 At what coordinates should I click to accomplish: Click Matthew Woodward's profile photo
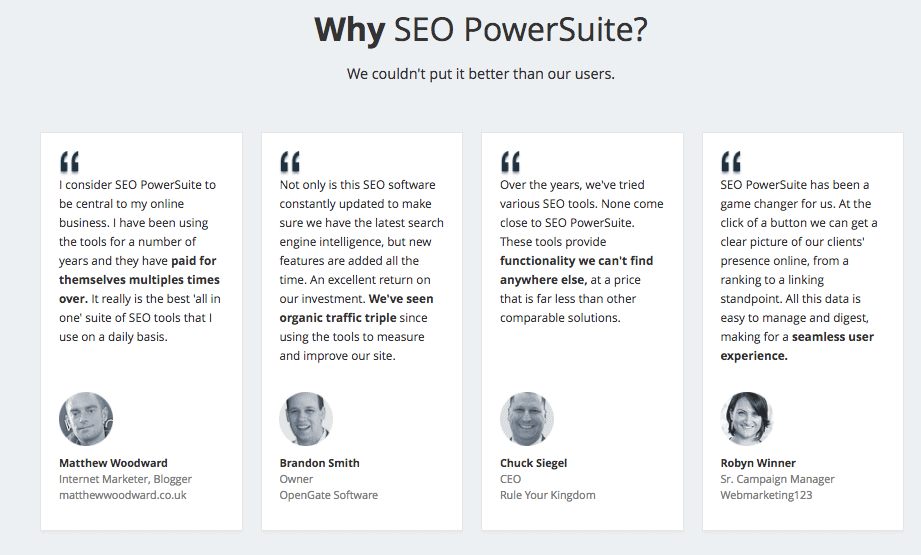point(86,419)
